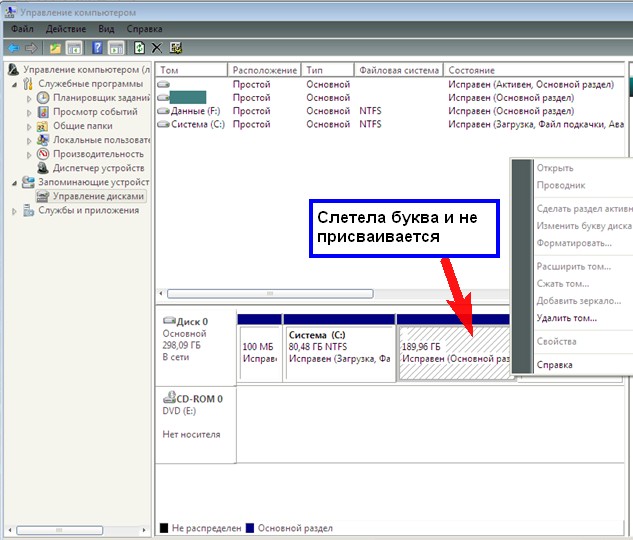Toggle the action pane toolbar icon
633x540 pixels.
pos(116,48)
